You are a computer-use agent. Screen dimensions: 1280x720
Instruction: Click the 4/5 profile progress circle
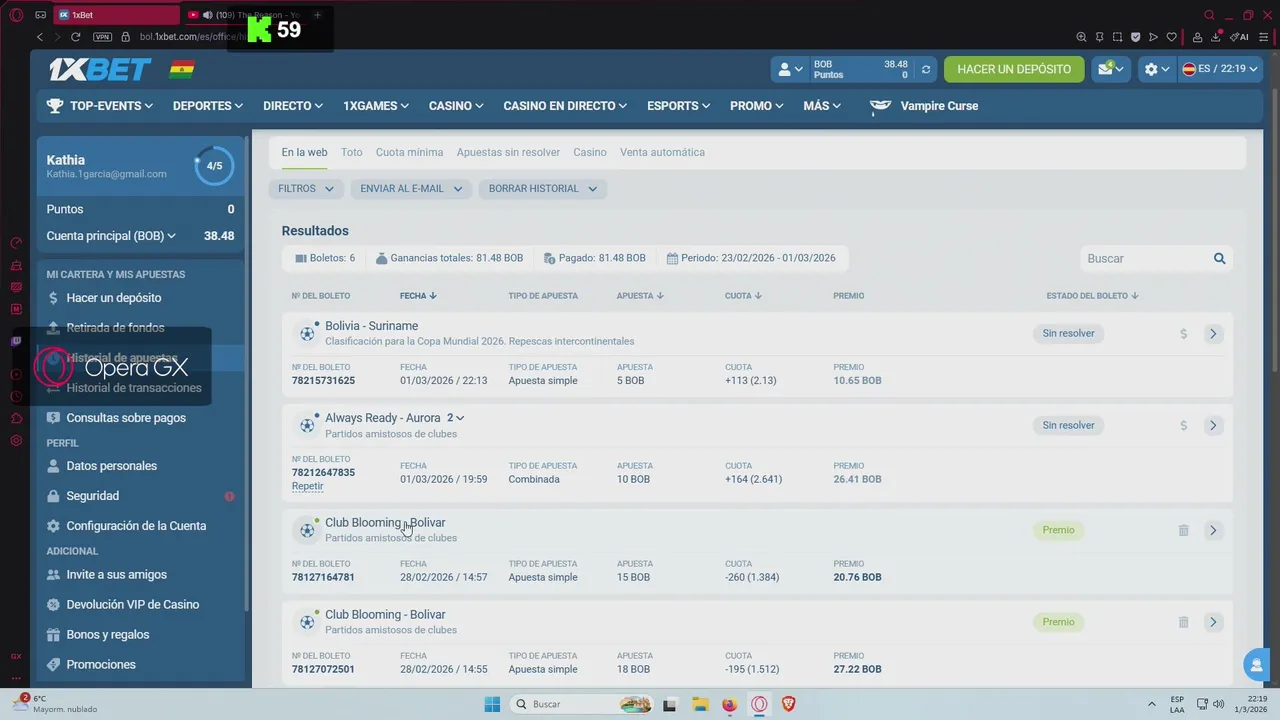click(214, 166)
